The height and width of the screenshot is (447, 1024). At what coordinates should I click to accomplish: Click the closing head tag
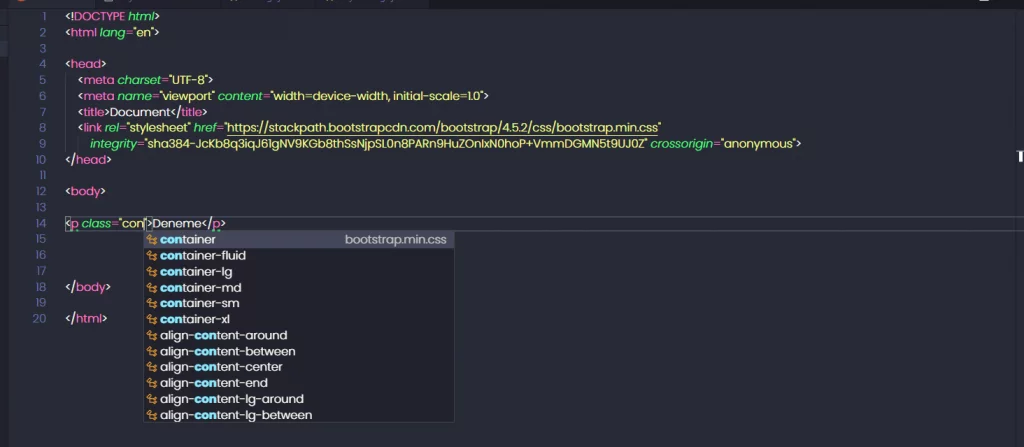click(x=88, y=159)
